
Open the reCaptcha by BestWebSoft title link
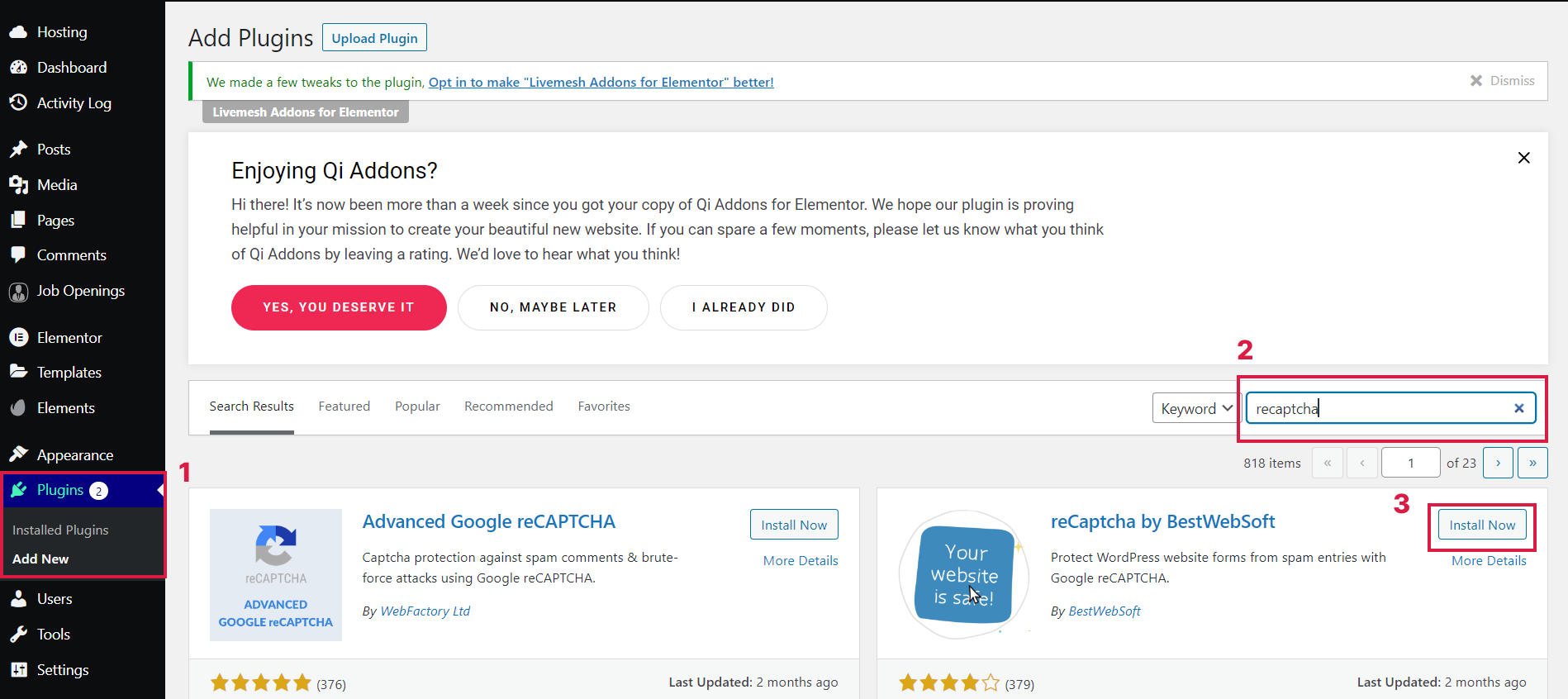pos(1162,521)
